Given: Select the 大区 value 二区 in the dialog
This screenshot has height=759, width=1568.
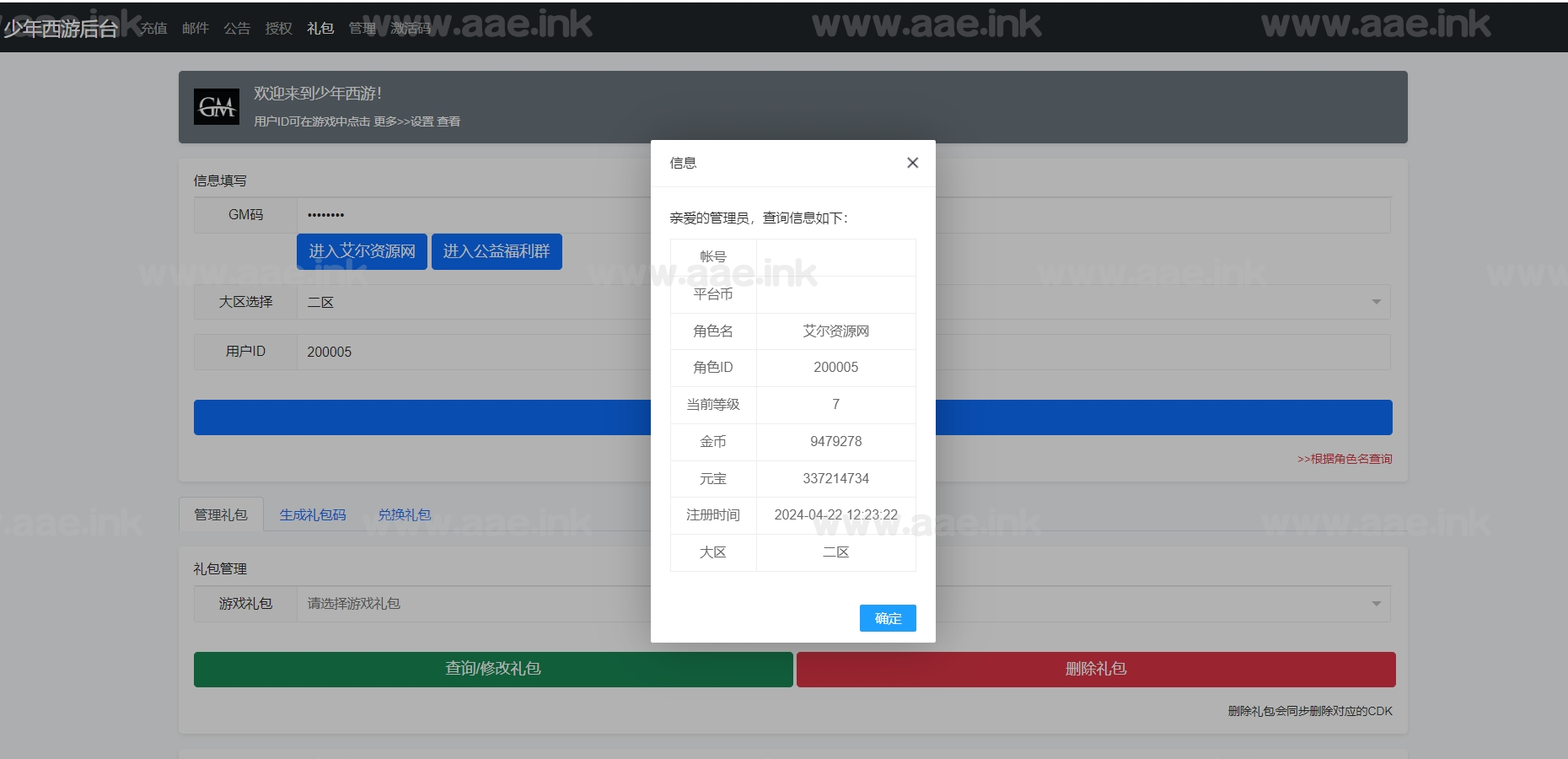Looking at the screenshot, I should (836, 552).
